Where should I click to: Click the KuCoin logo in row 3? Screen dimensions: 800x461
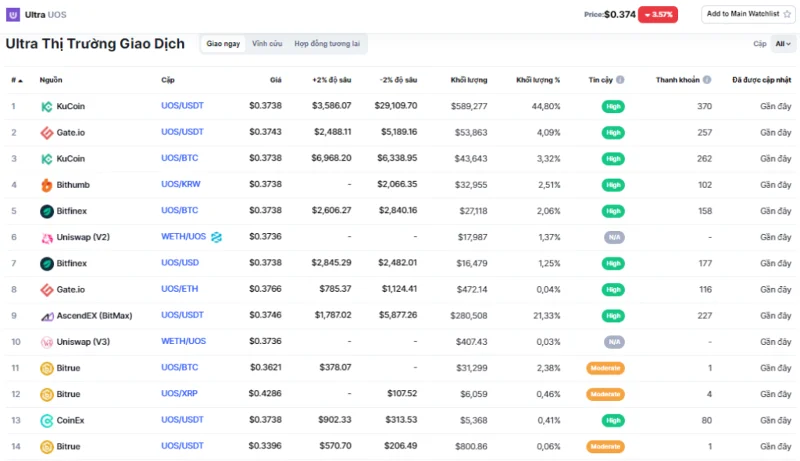tap(46, 159)
